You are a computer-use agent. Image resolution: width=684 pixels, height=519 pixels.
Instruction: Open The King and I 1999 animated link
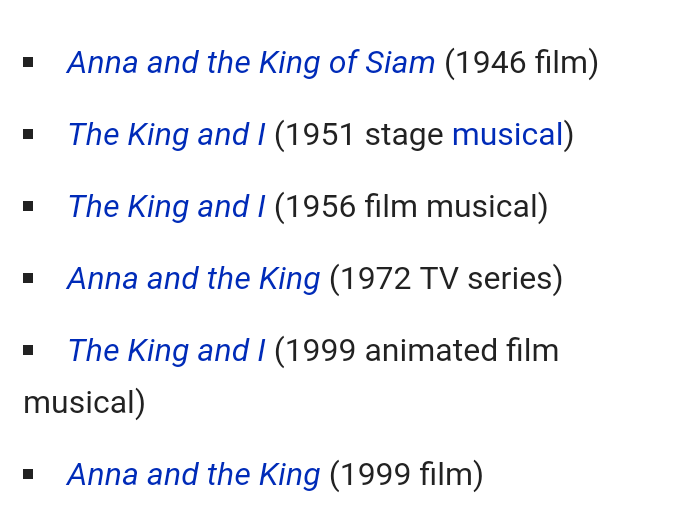click(x=166, y=351)
